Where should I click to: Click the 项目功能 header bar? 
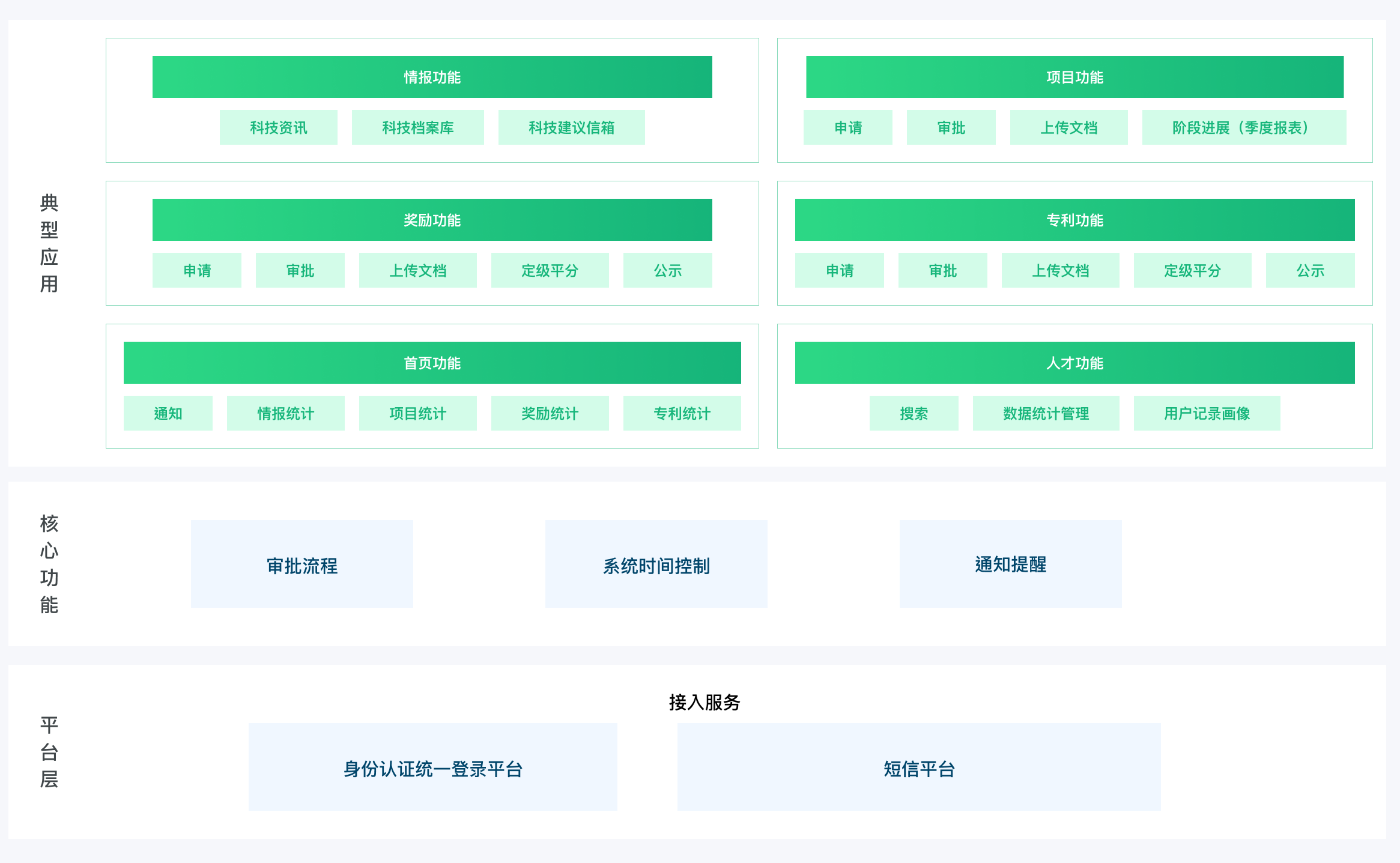pos(1074,77)
